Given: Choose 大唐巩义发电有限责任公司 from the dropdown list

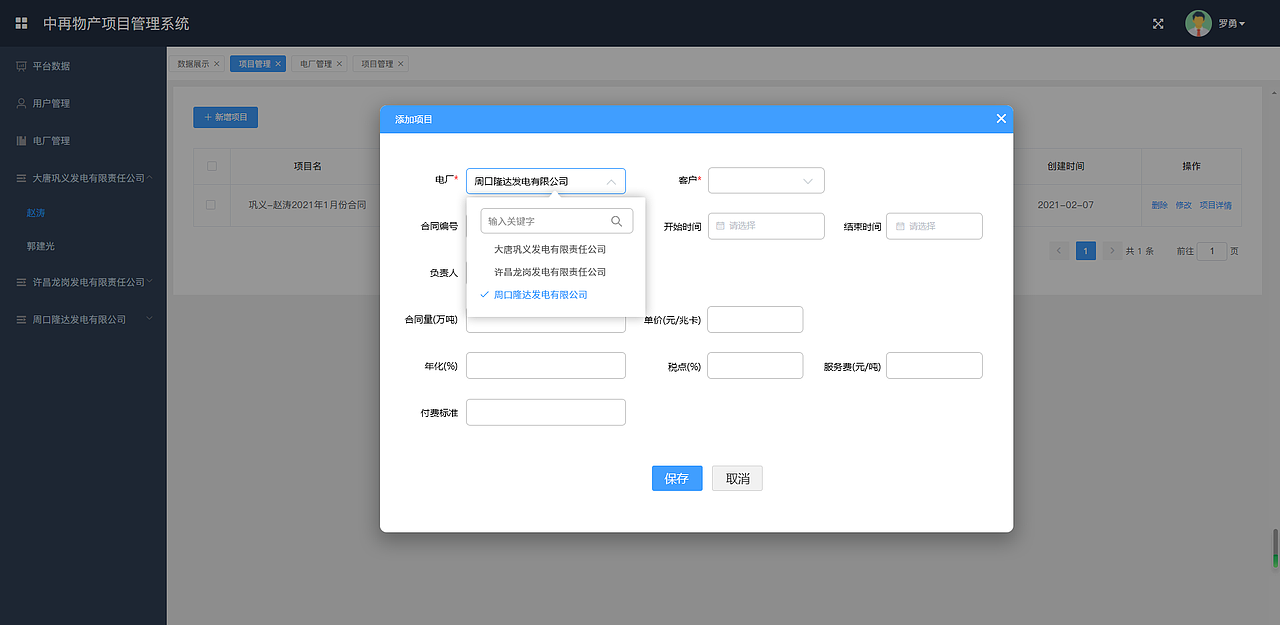Looking at the screenshot, I should click(550, 249).
